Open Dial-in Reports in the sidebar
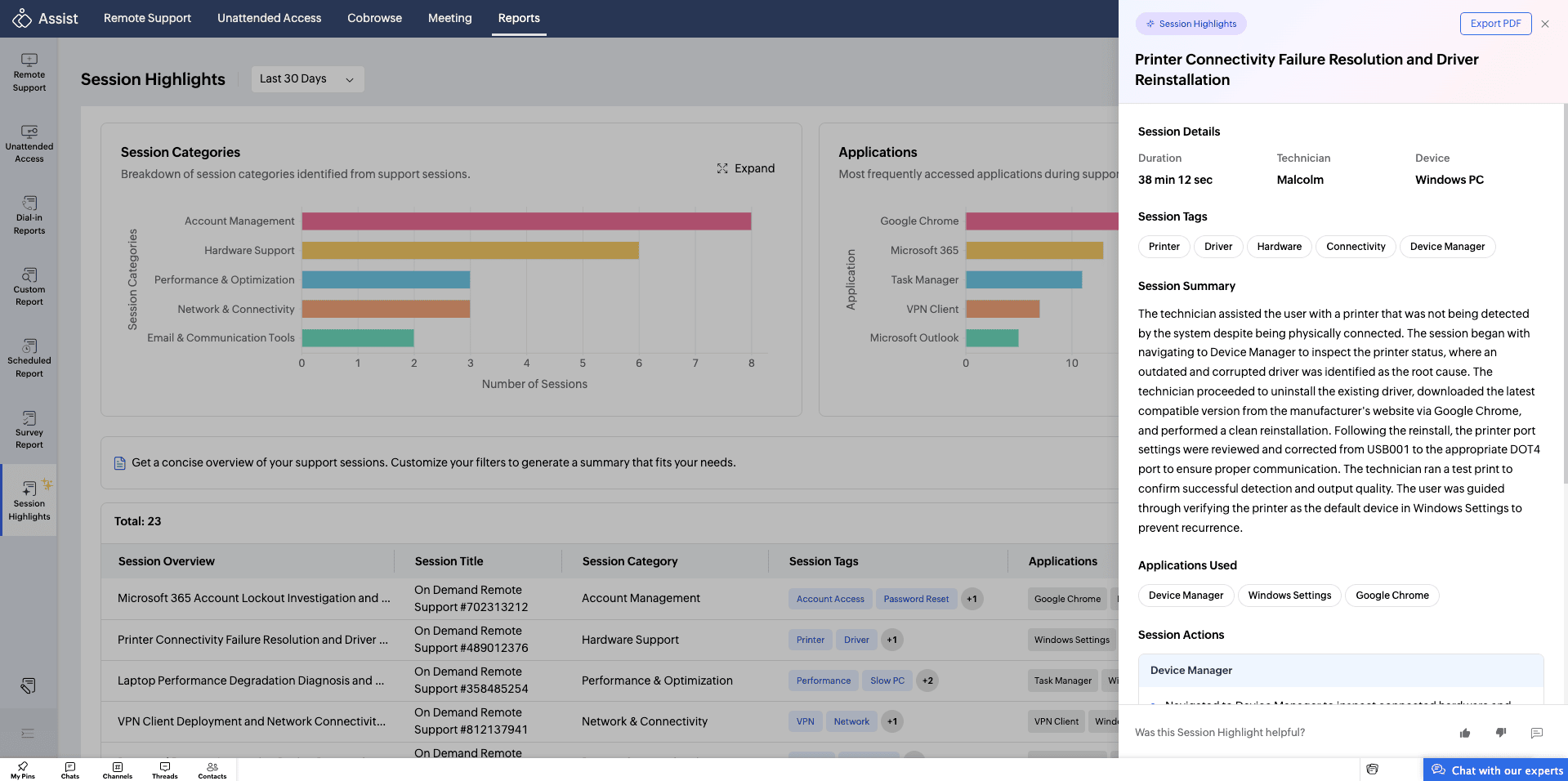 click(29, 215)
